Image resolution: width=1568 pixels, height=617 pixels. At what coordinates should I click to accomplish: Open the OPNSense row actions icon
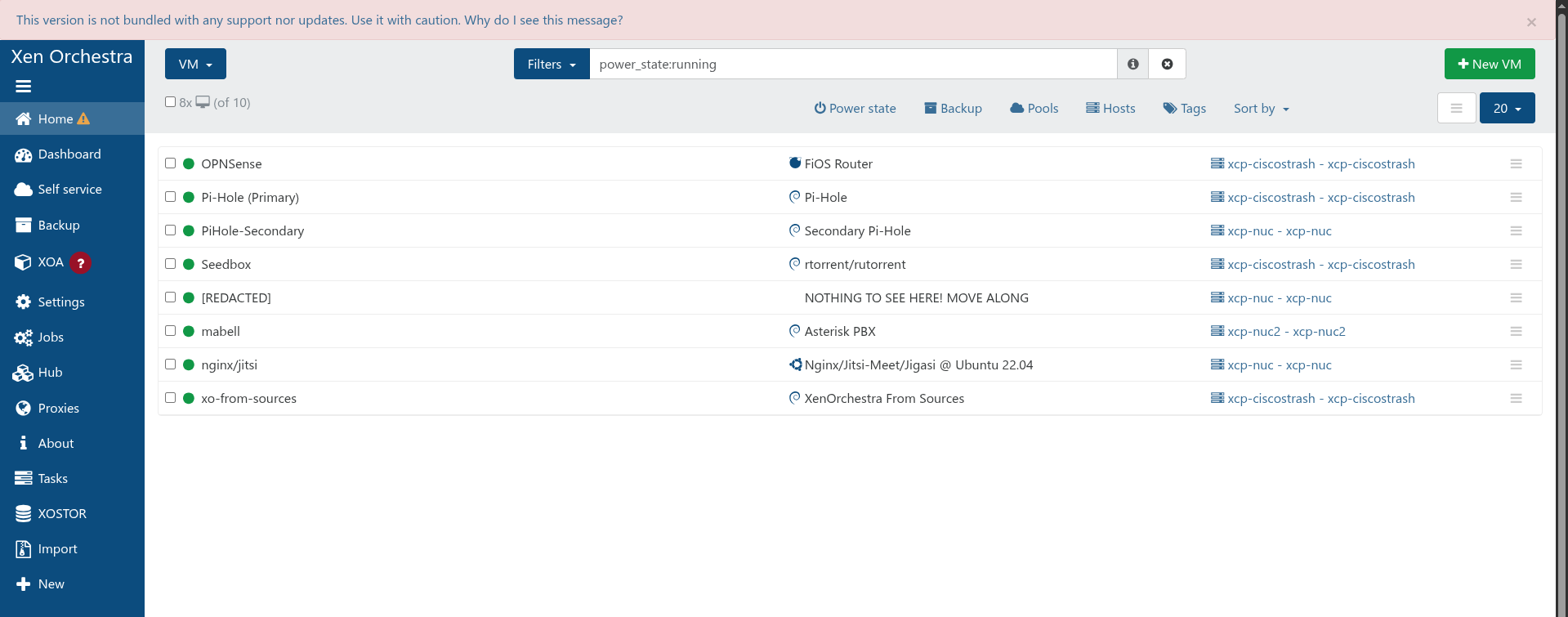tap(1516, 164)
